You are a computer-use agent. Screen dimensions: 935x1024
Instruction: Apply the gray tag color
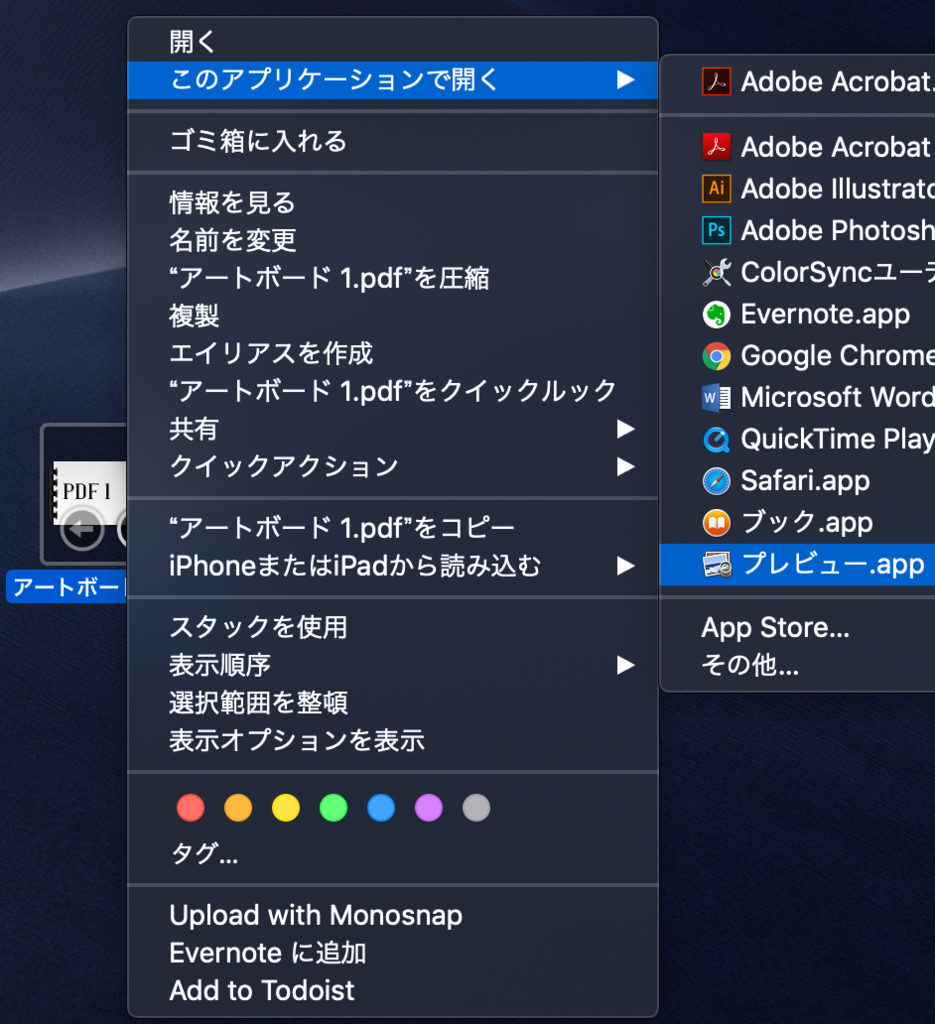pyautogui.click(x=477, y=808)
